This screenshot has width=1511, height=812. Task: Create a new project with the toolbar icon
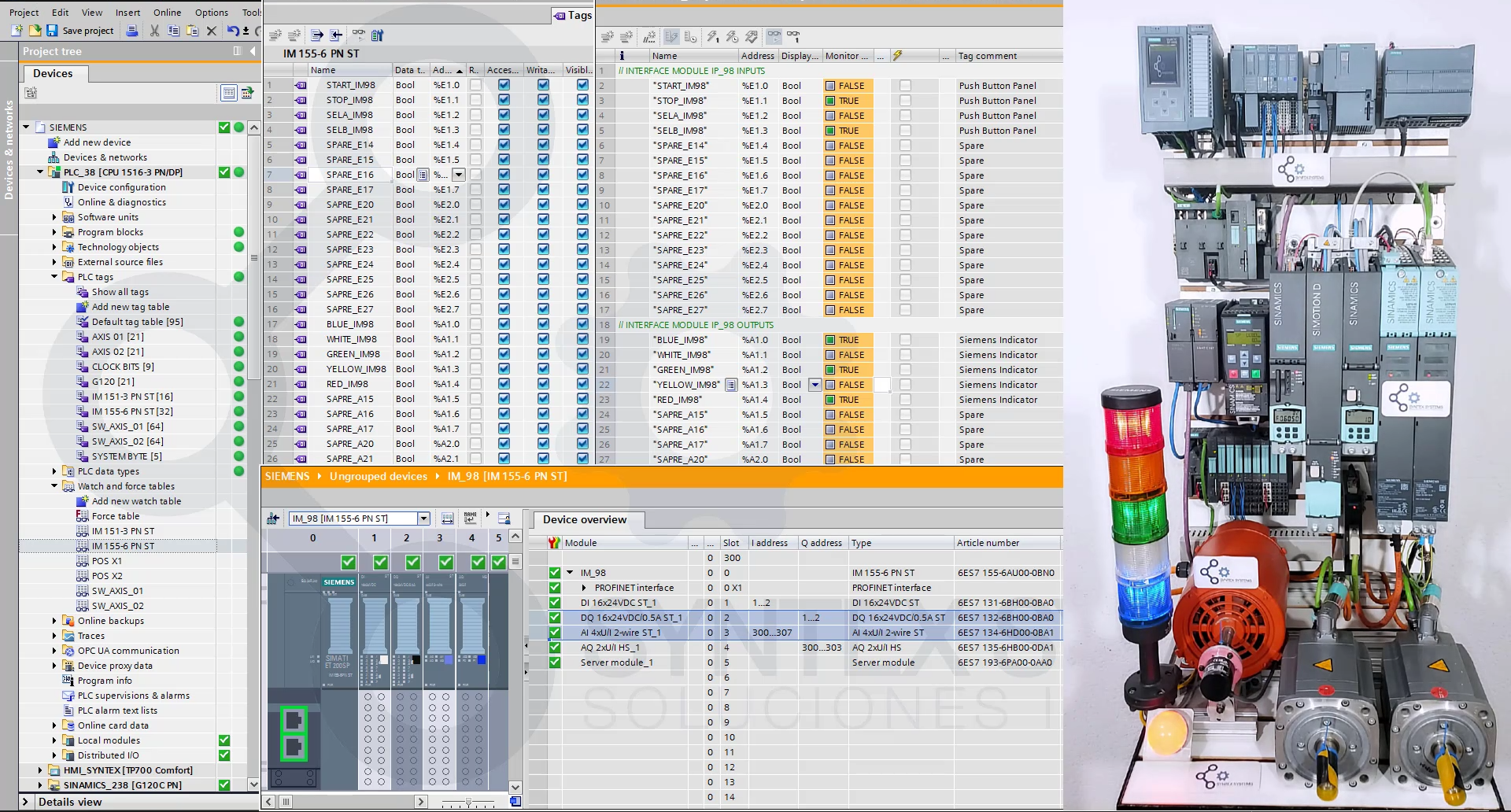pyautogui.click(x=17, y=31)
